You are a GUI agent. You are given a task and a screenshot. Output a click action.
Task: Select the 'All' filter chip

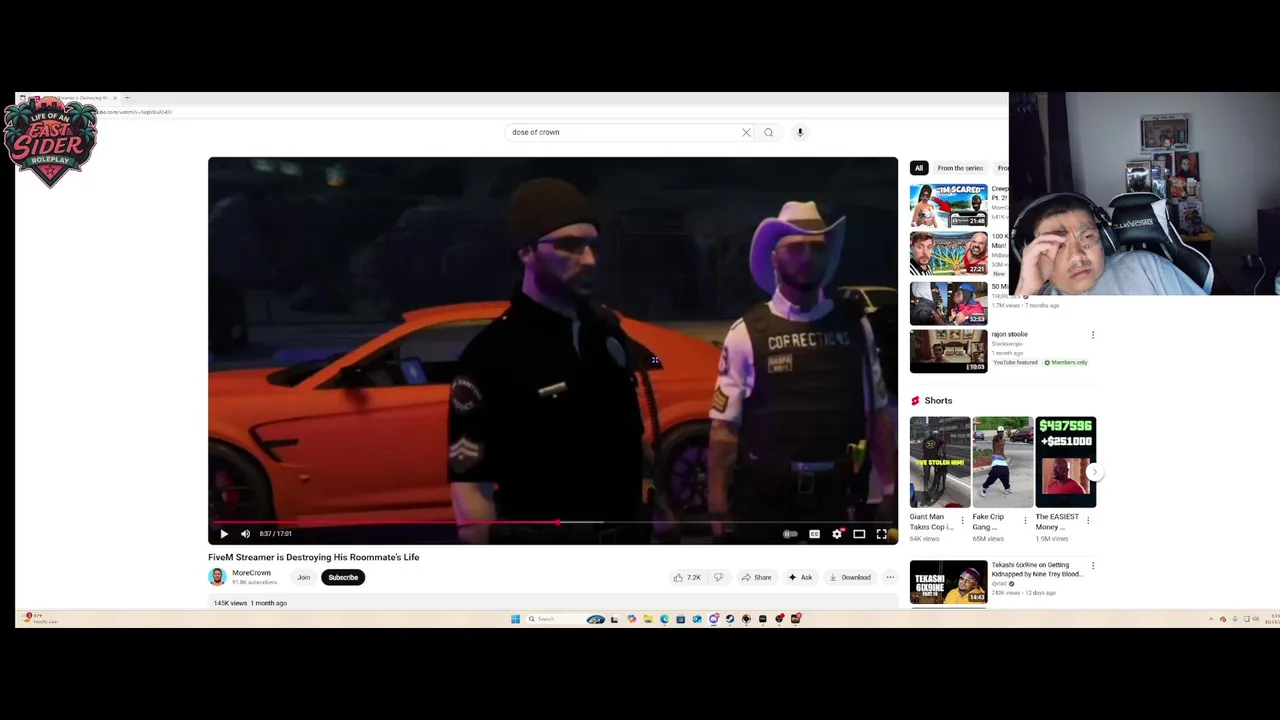pyautogui.click(x=919, y=168)
